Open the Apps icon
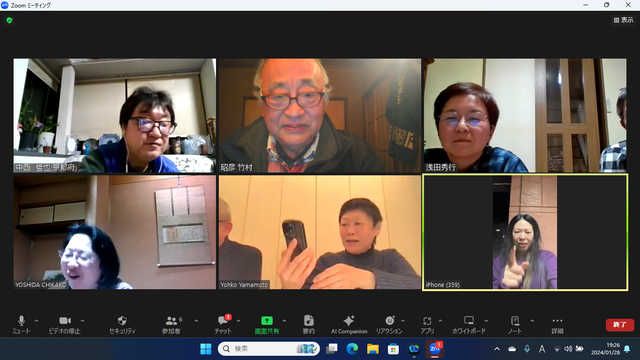Screen dimensions: 640x360 [x=427, y=325]
